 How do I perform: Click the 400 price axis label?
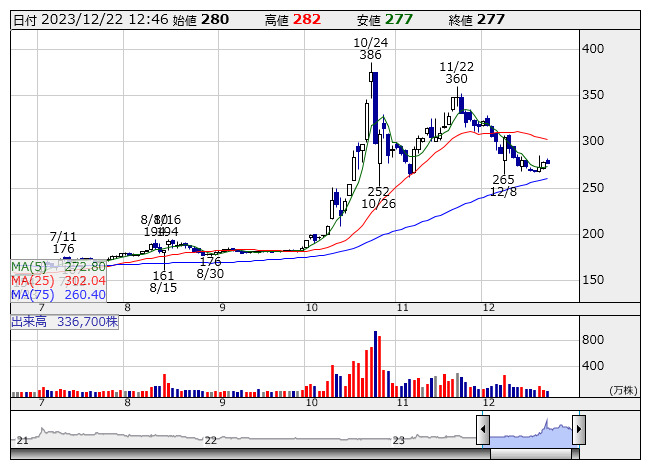592,48
